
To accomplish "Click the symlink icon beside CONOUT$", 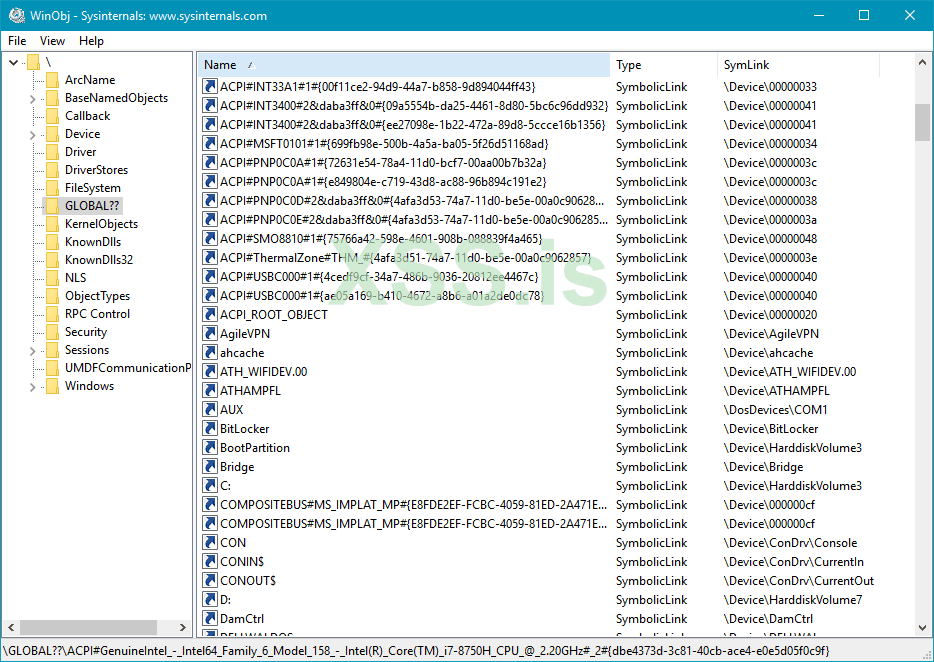I will (210, 580).
